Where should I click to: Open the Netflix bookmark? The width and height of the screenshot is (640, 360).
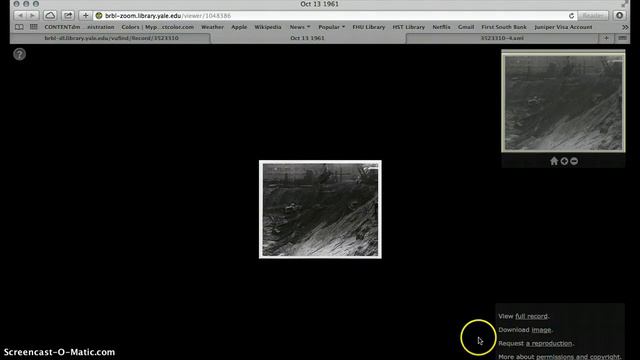[x=441, y=27]
